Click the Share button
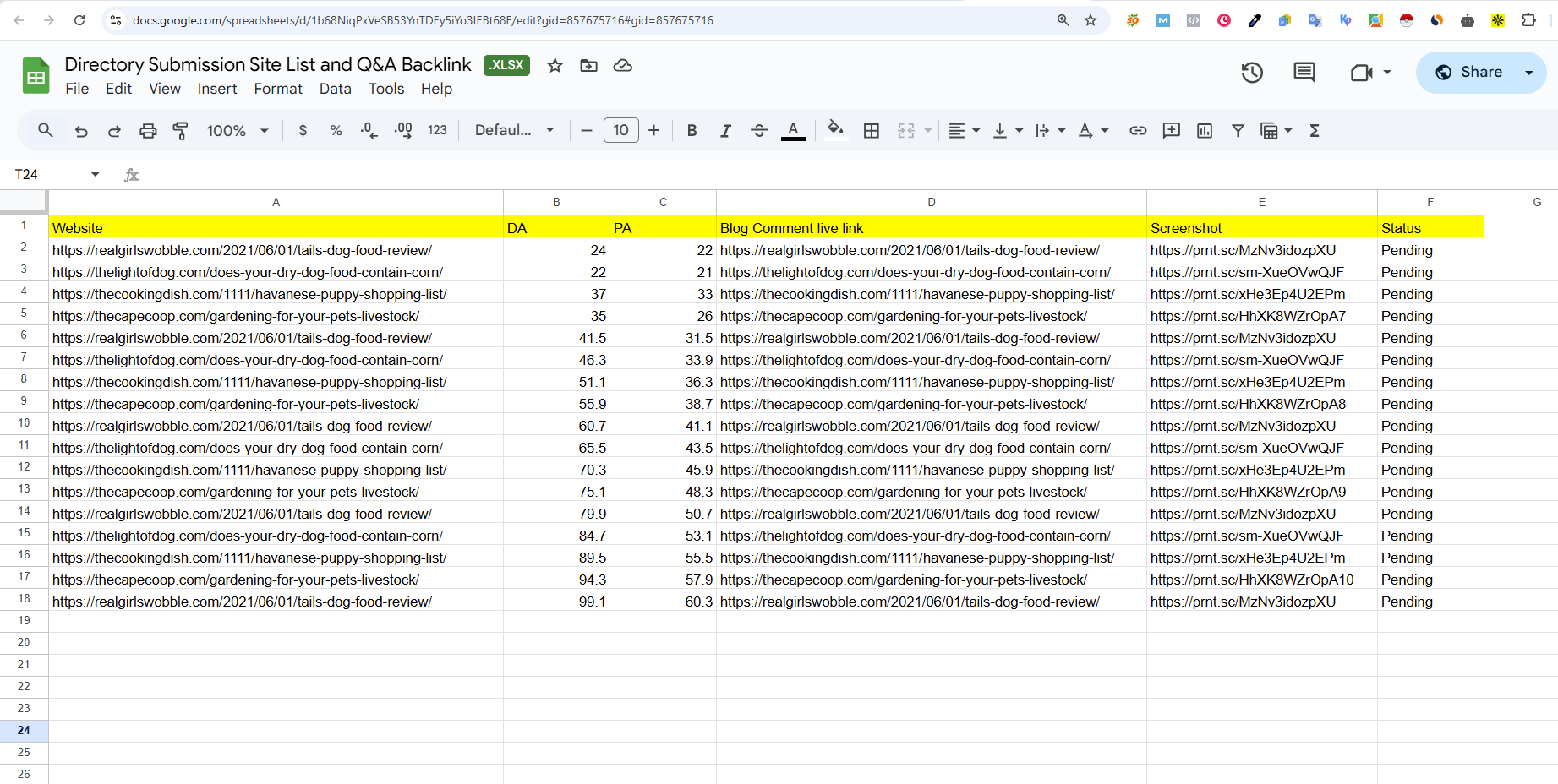Image resolution: width=1558 pixels, height=784 pixels. [x=1465, y=72]
